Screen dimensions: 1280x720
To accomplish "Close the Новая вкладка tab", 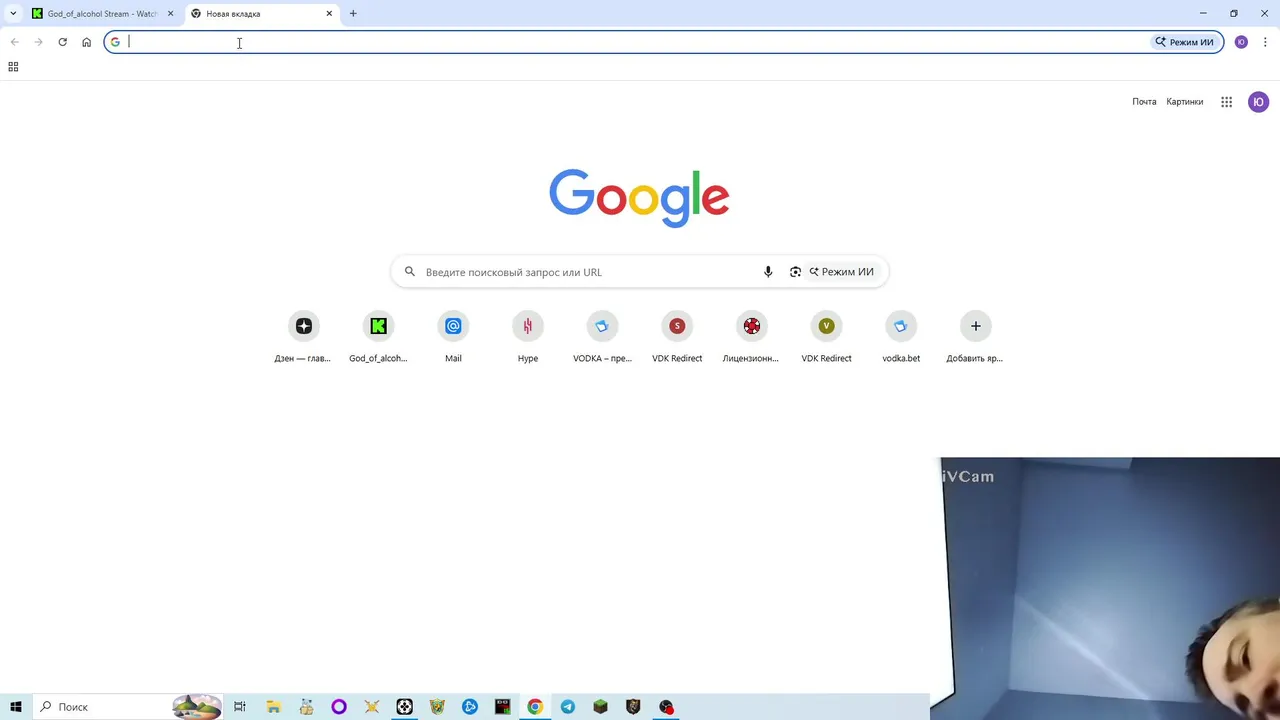I will tap(329, 14).
